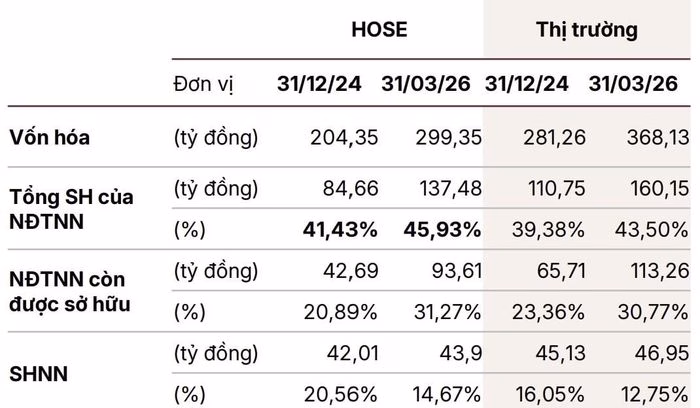Select the 43,9 SHNN value
This screenshot has height=408, width=700.
point(461,354)
